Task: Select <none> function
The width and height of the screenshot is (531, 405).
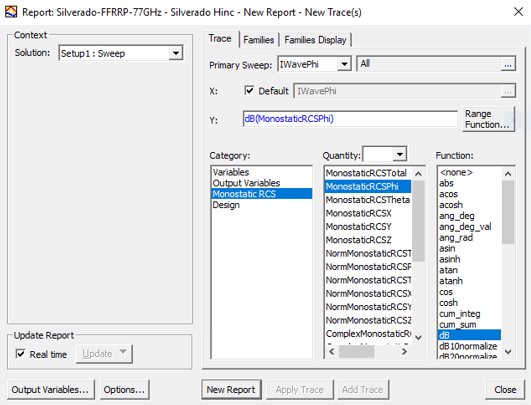Action: click(x=469, y=172)
